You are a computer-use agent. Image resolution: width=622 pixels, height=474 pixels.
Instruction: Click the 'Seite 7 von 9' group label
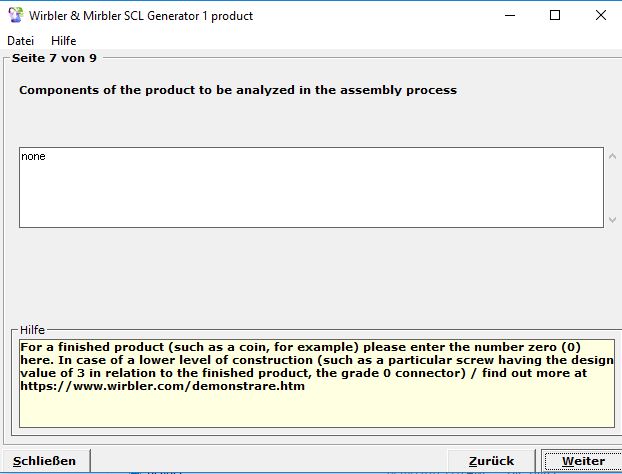[54, 58]
